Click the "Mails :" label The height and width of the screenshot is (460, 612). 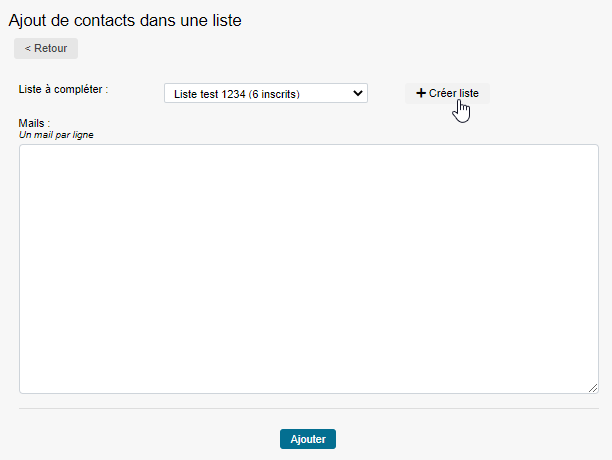point(35,123)
